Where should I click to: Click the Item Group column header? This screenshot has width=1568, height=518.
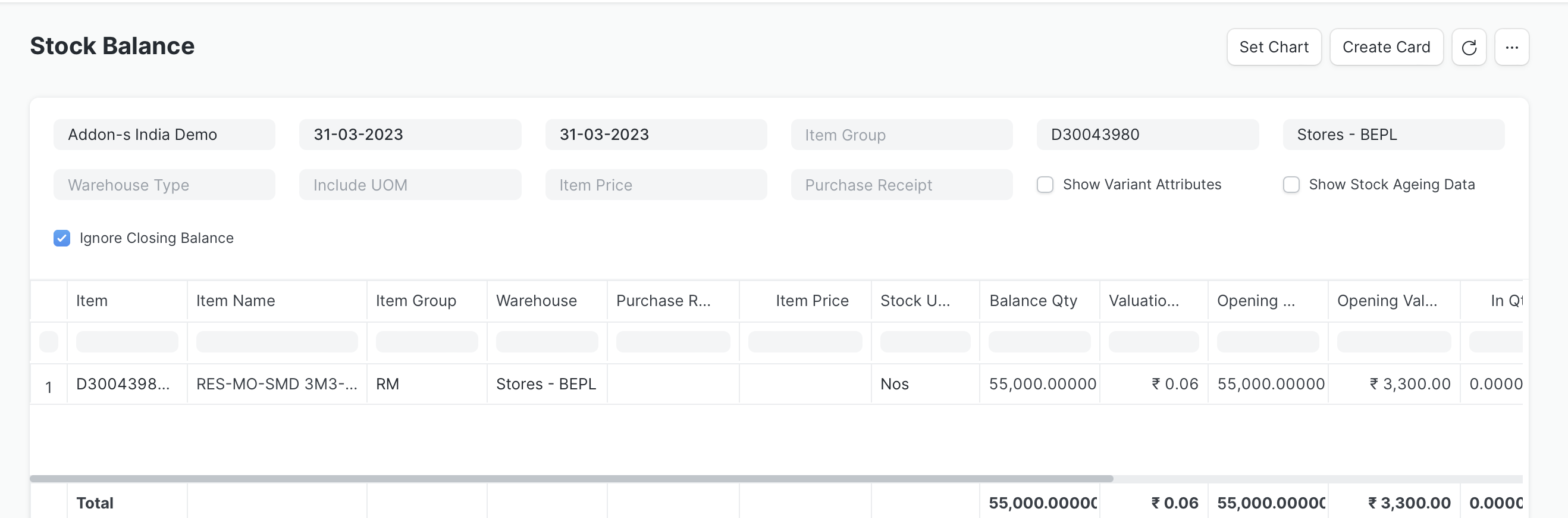426,301
